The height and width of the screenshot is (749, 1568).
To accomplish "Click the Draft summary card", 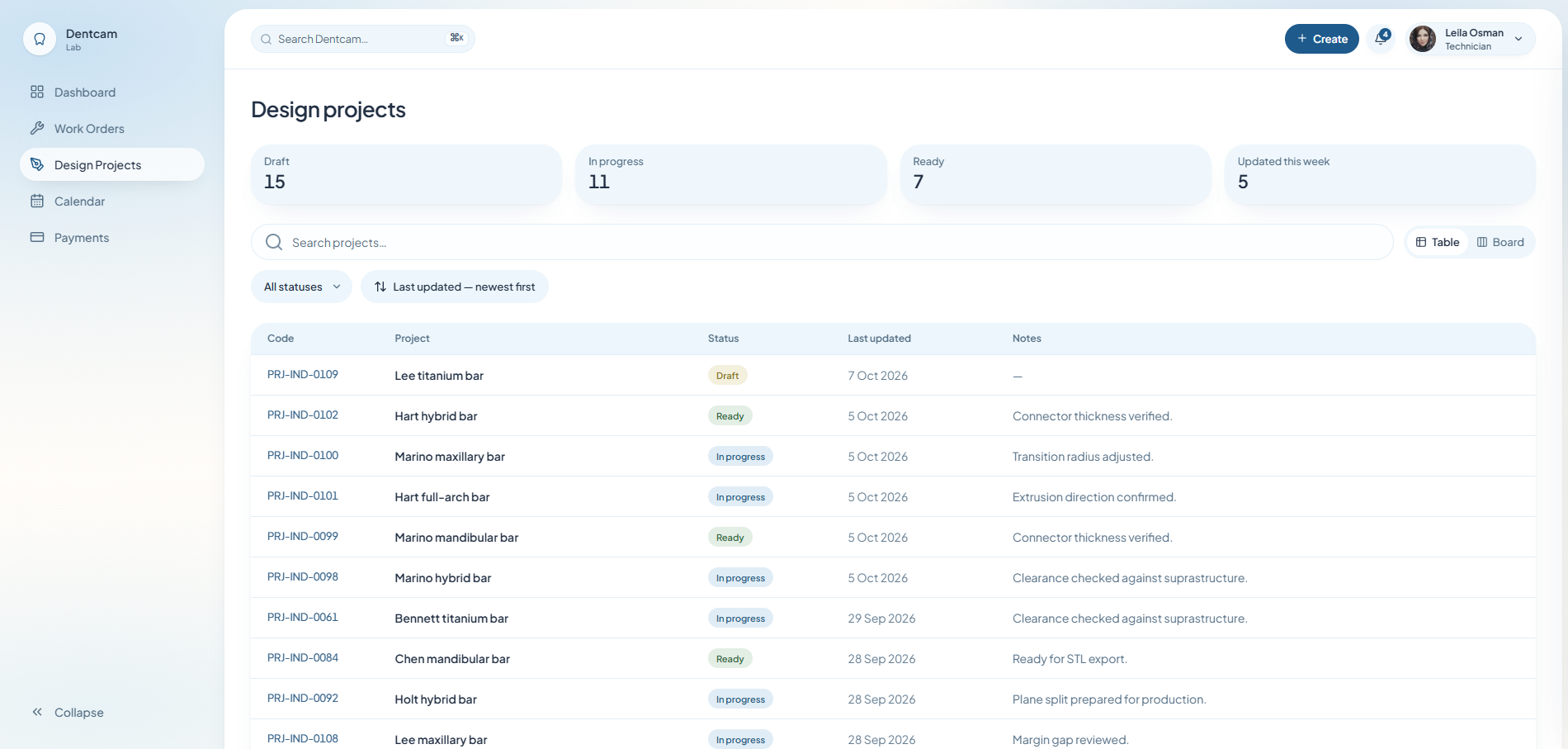I will [406, 174].
